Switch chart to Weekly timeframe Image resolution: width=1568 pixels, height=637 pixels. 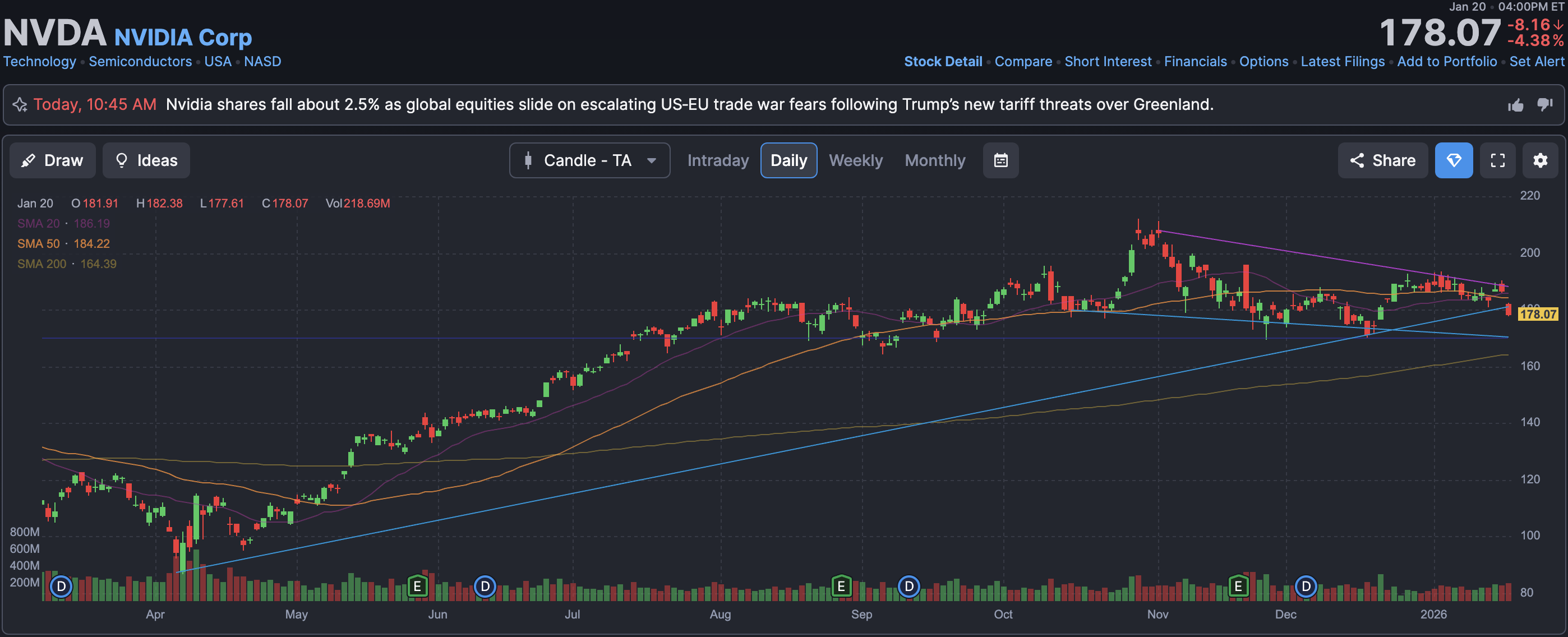tap(855, 160)
